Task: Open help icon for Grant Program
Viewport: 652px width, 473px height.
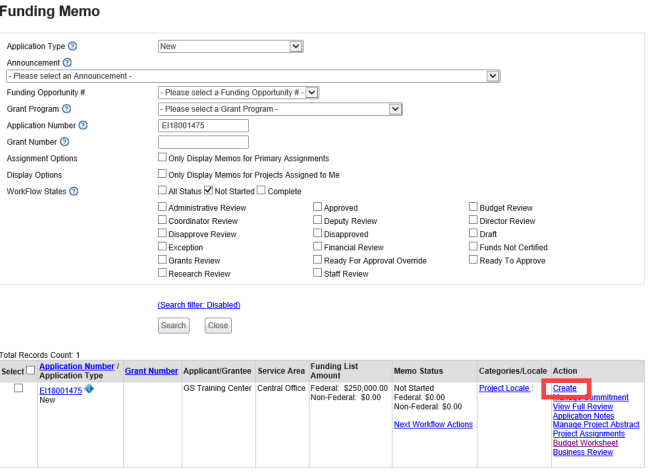Action: click(67, 108)
